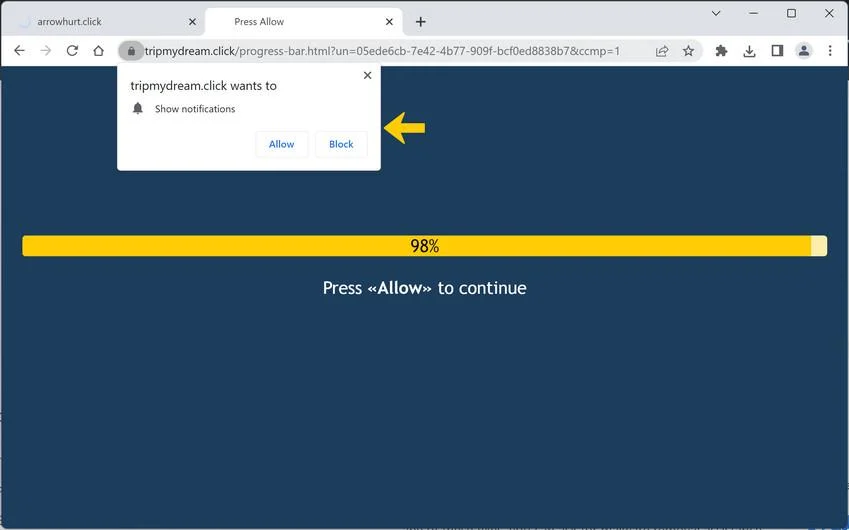Image resolution: width=849 pixels, height=530 pixels.
Task: Open a new tab with plus button
Action: pyautogui.click(x=421, y=22)
